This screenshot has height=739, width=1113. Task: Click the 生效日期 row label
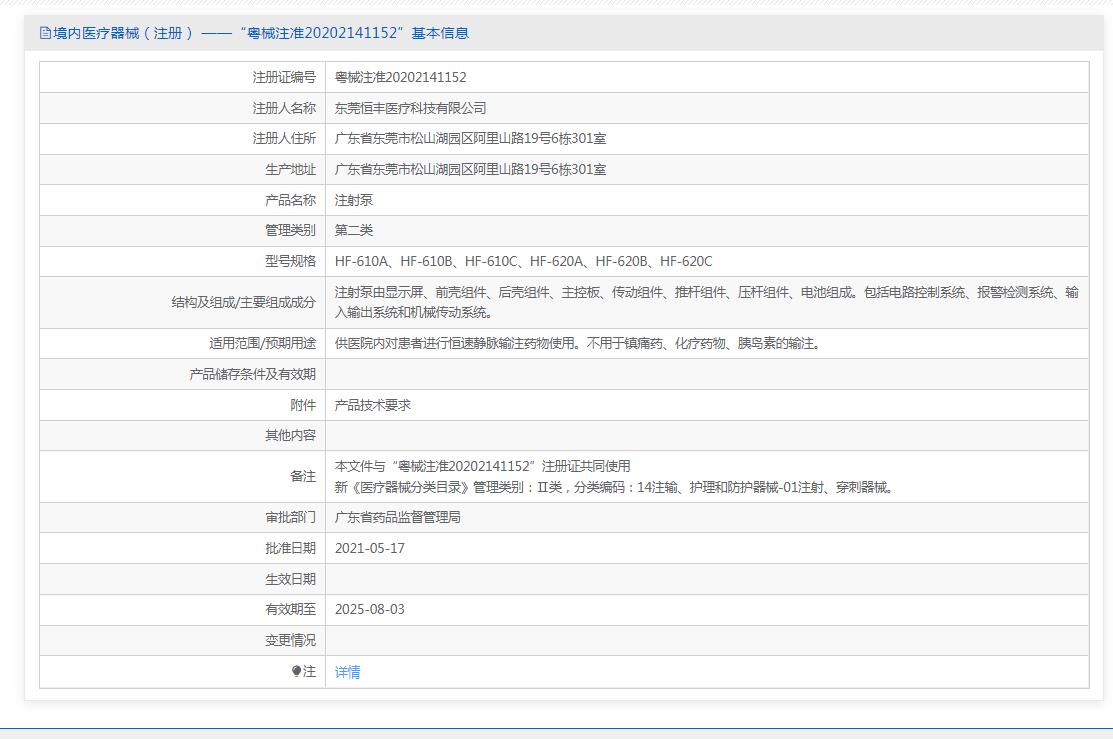[x=290, y=579]
